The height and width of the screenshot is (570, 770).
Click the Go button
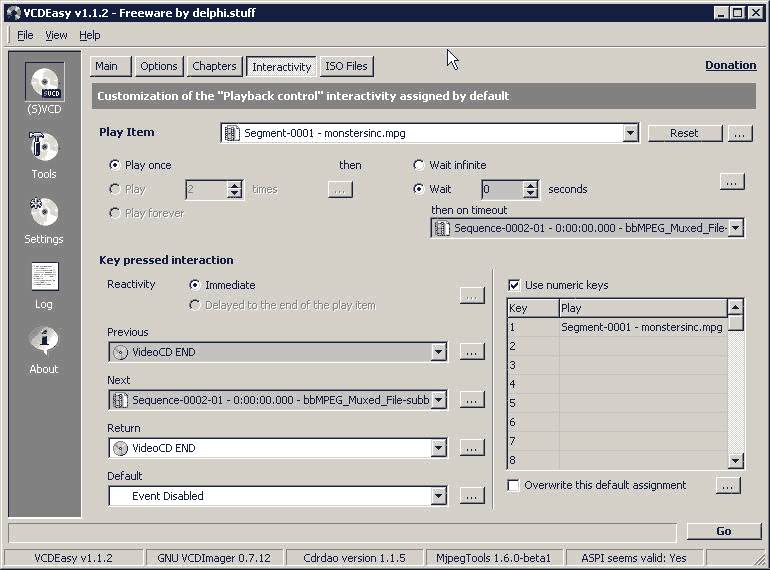click(x=723, y=531)
